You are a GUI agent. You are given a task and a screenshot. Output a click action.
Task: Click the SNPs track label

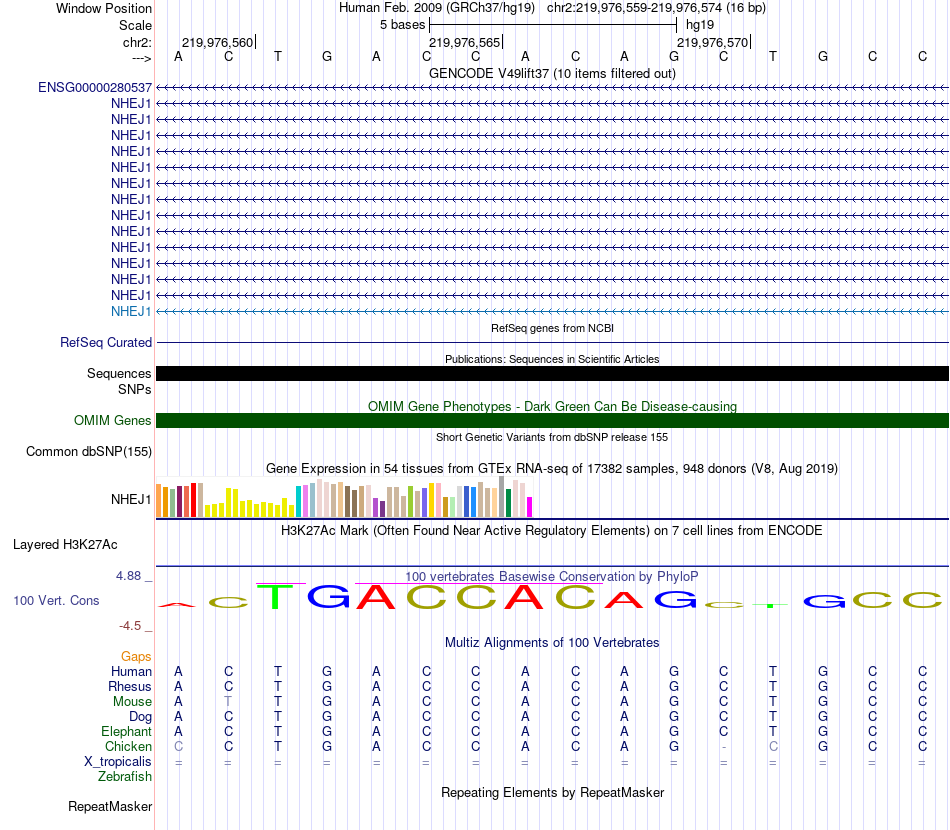tap(135, 389)
